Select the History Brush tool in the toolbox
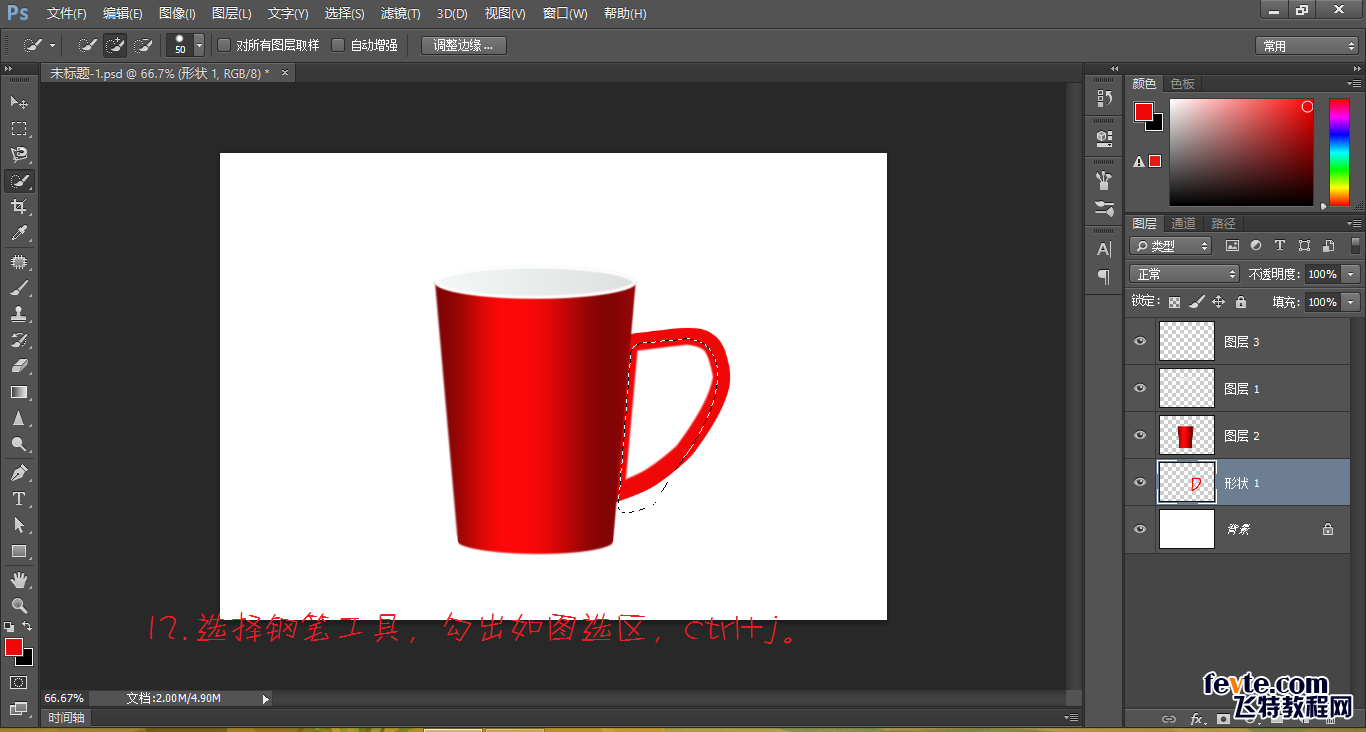 [x=19, y=340]
